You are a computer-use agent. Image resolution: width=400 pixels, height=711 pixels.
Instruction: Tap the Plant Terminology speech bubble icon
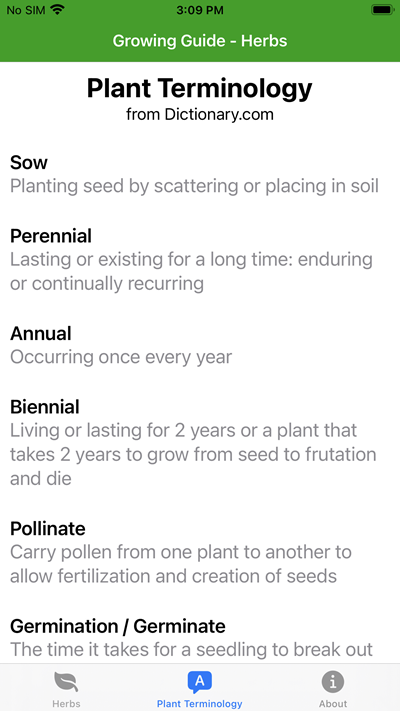[x=200, y=682]
